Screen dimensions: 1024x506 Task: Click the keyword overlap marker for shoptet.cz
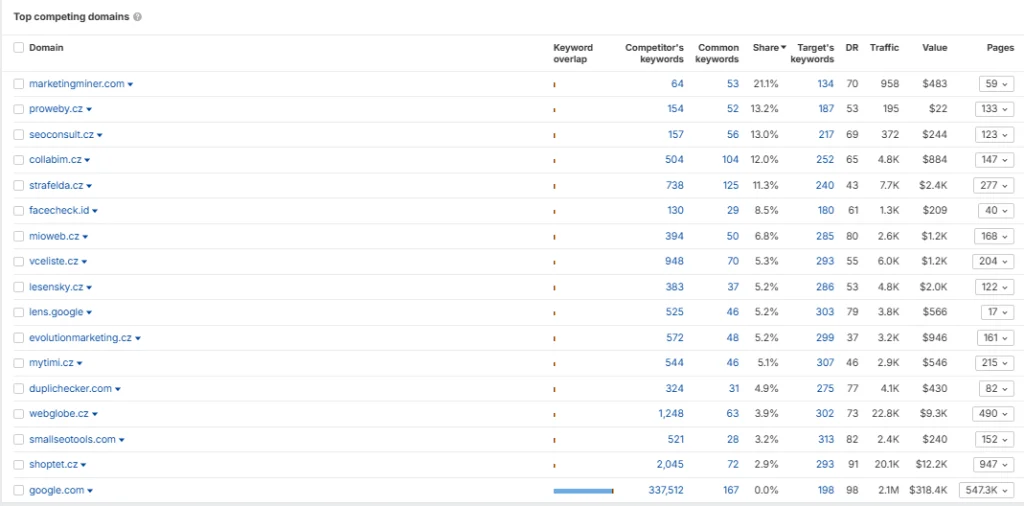(x=554, y=466)
